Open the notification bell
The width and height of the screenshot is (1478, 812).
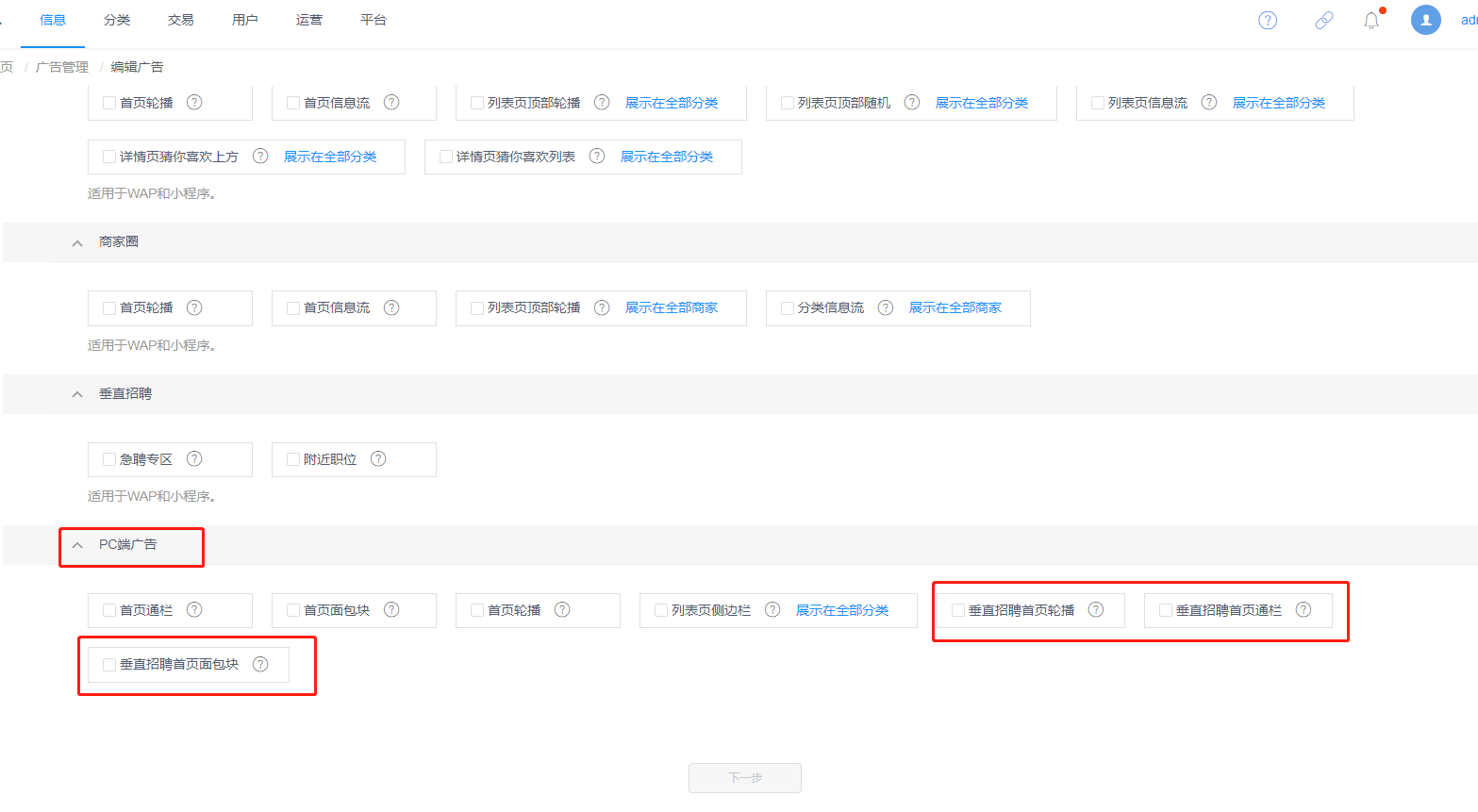pyautogui.click(x=1371, y=20)
